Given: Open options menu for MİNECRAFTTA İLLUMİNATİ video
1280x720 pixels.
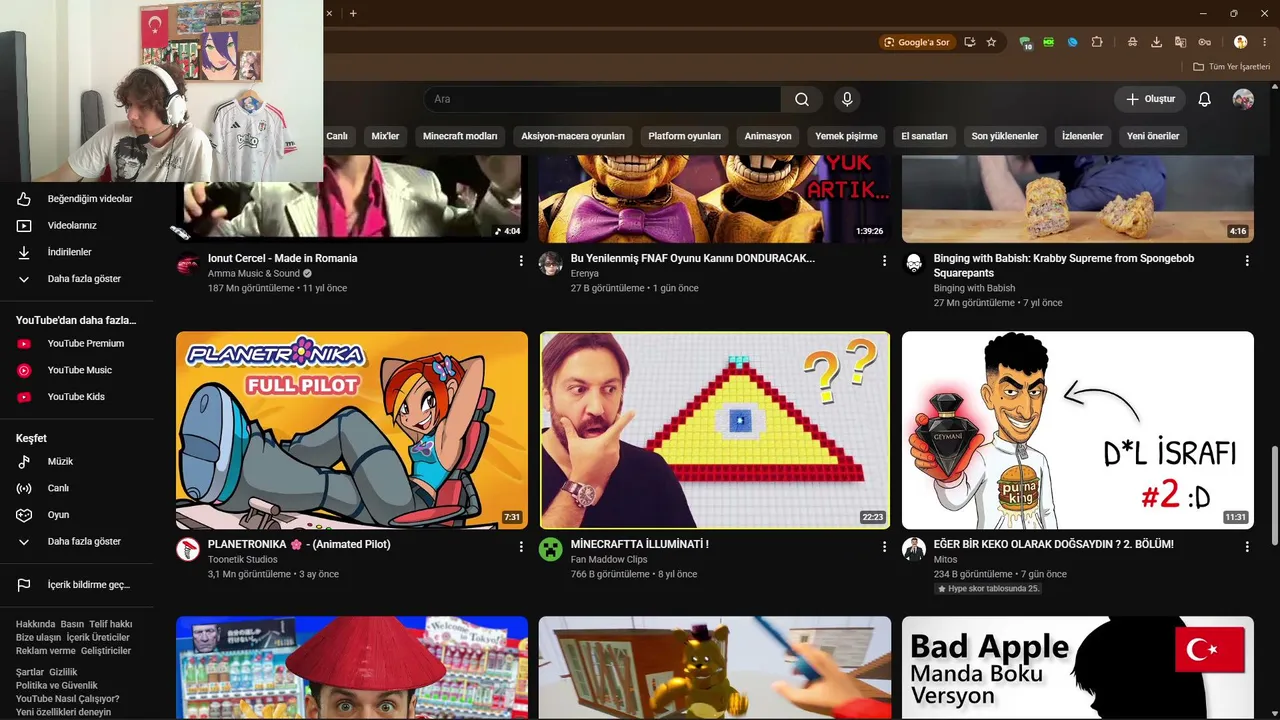Looking at the screenshot, I should click(884, 547).
